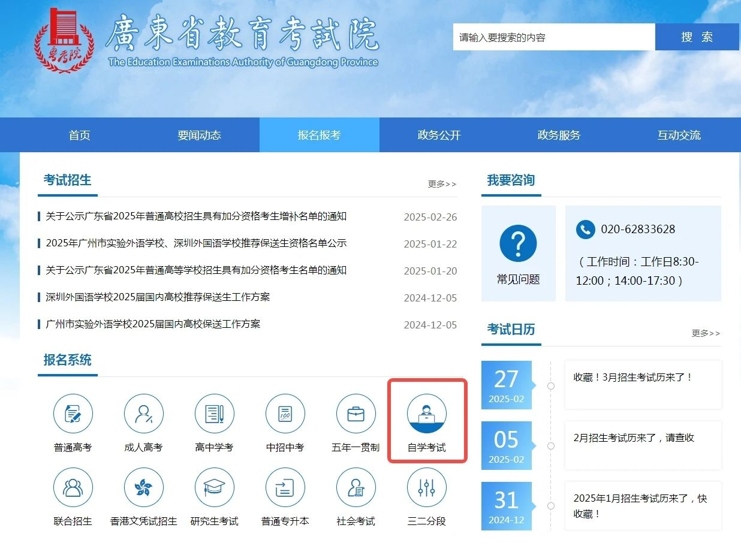Click the 我要咨询 section heading
Screen dimensions: 741x555
tap(511, 180)
